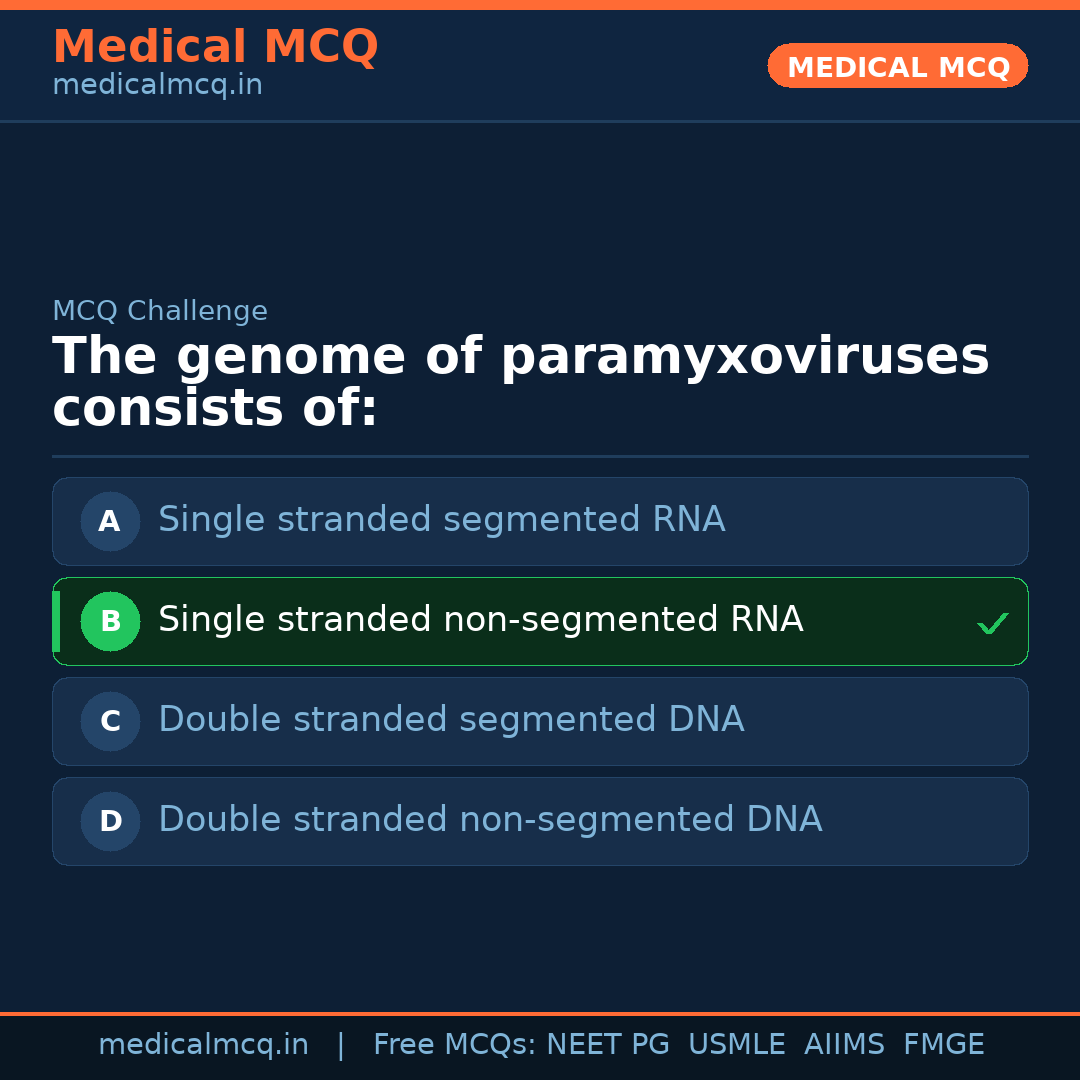This screenshot has width=1080, height=1080.
Task: Visit medicalmcq.in link under header title
Action: pos(157,86)
